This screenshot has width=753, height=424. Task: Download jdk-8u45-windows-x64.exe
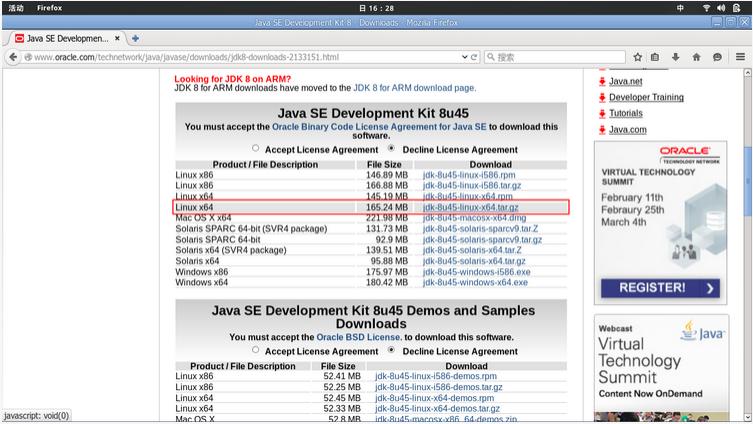click(475, 282)
